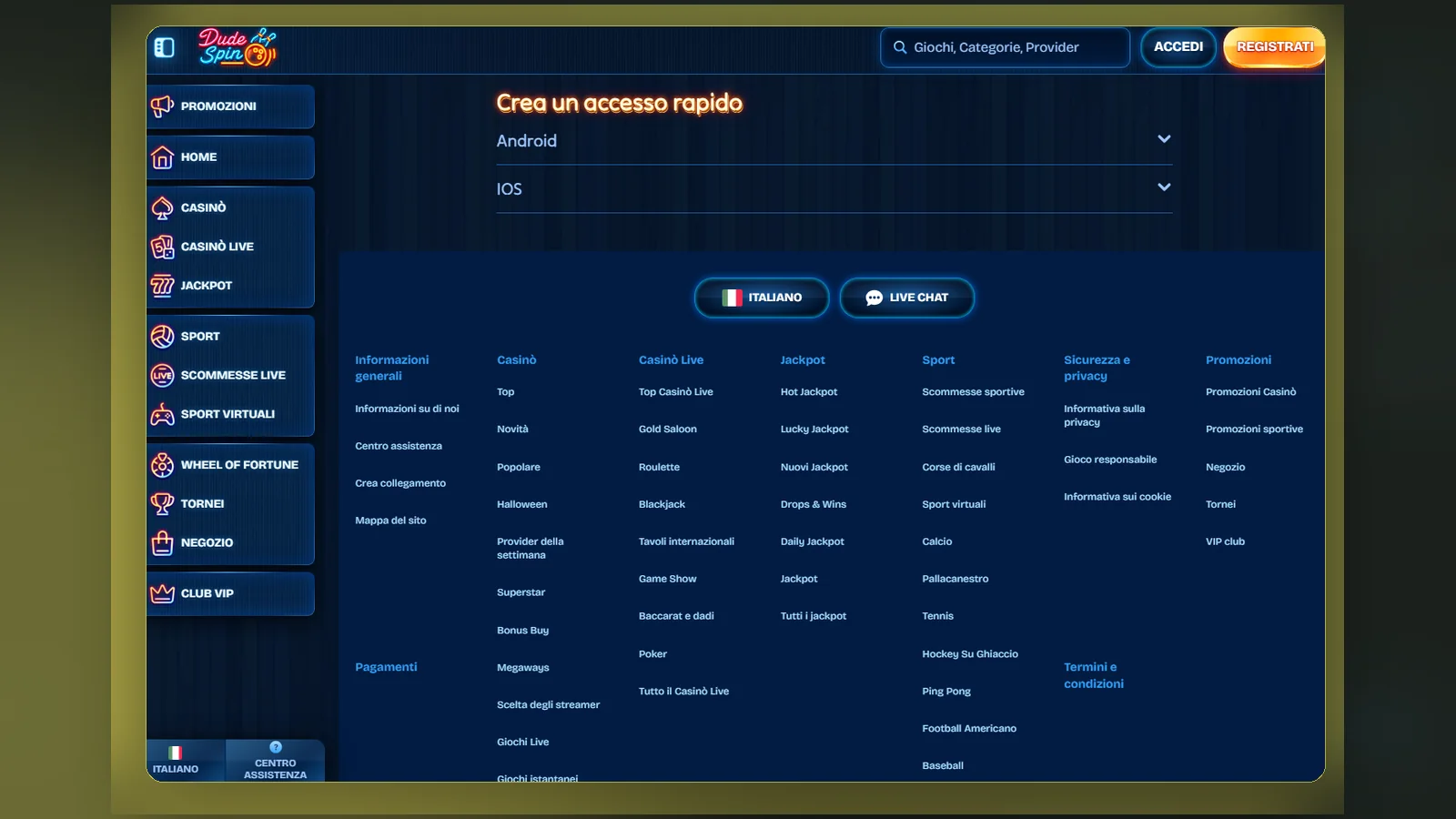
Task: Click the Wheel of Fortune icon
Action: 162,465
